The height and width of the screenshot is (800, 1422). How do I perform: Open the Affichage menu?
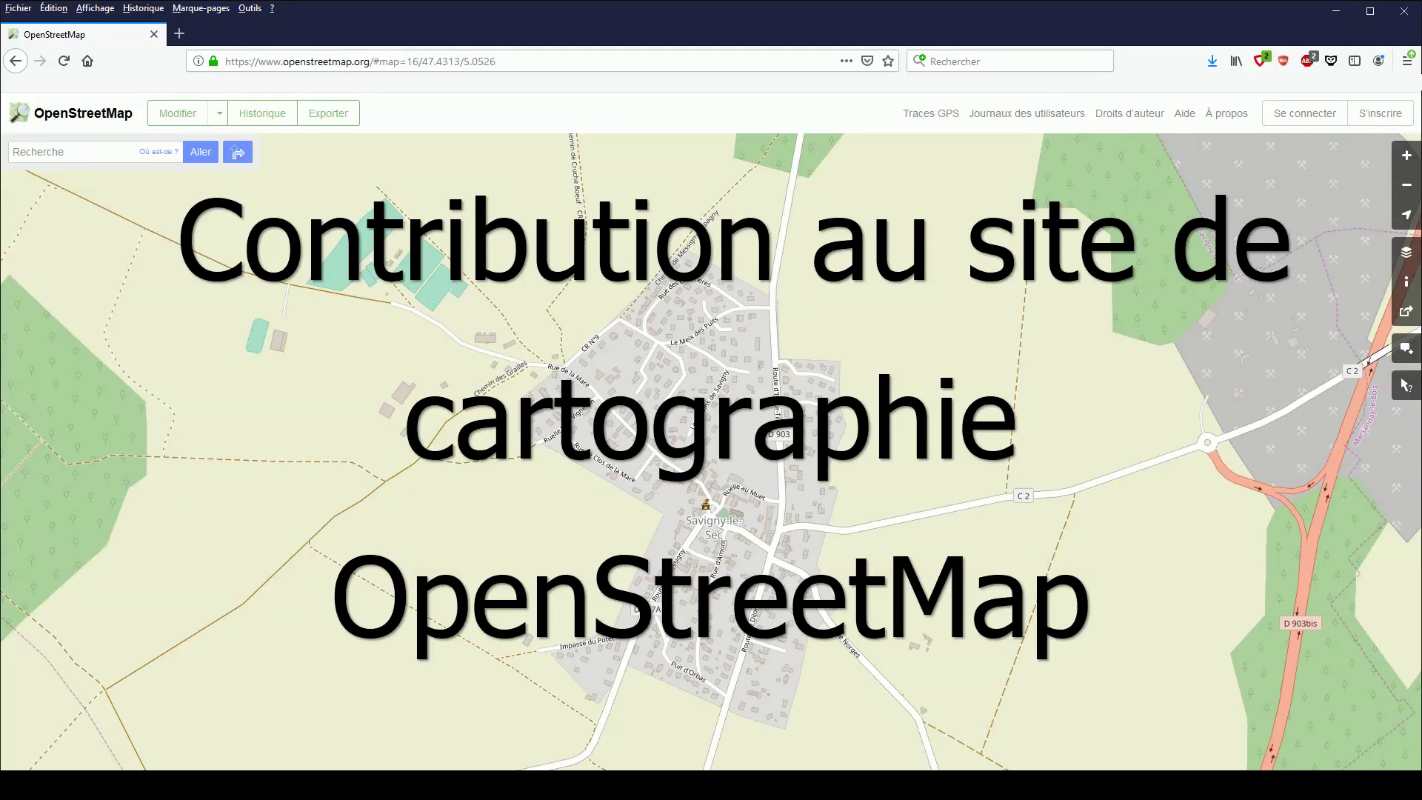tap(95, 8)
